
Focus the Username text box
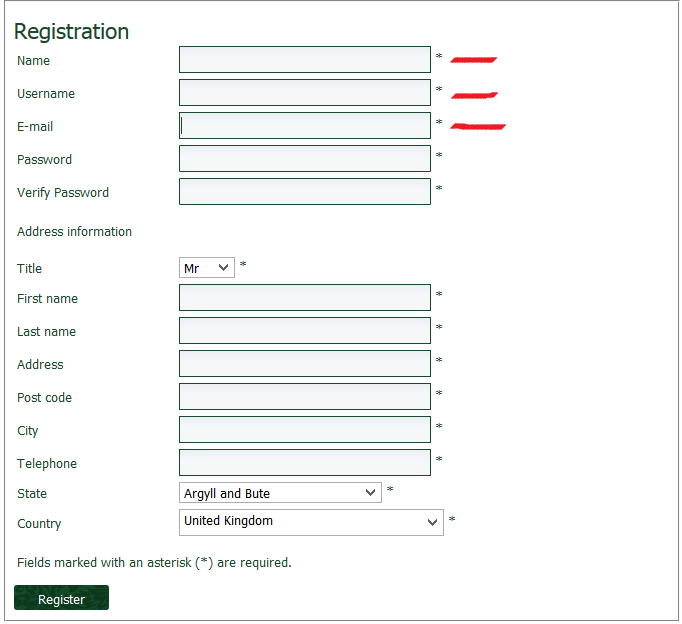304,93
